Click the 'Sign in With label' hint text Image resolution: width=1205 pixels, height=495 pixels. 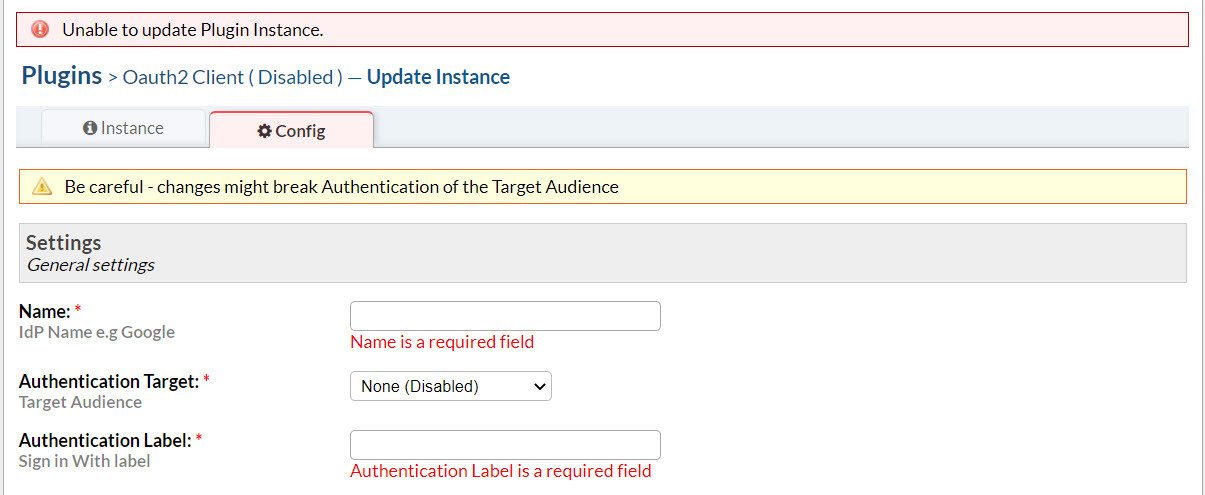pos(84,461)
